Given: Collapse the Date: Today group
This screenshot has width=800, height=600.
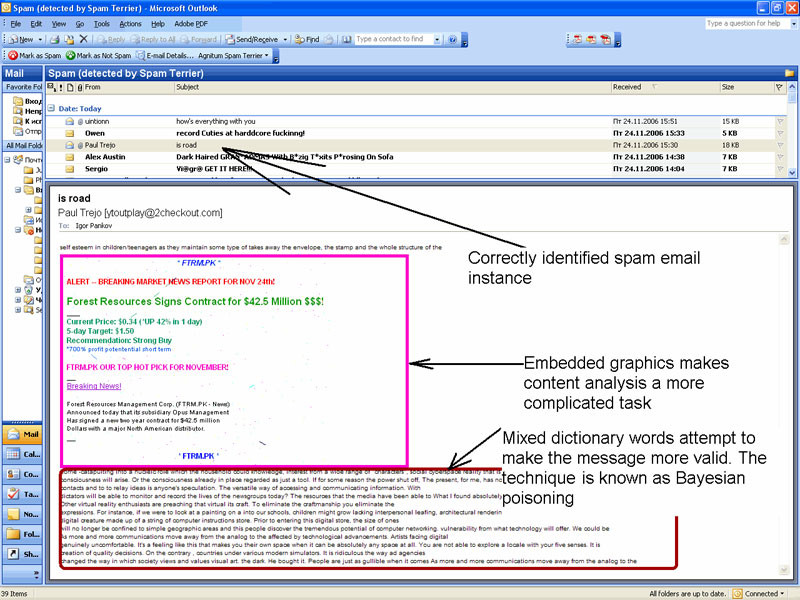Looking at the screenshot, I should (51, 108).
